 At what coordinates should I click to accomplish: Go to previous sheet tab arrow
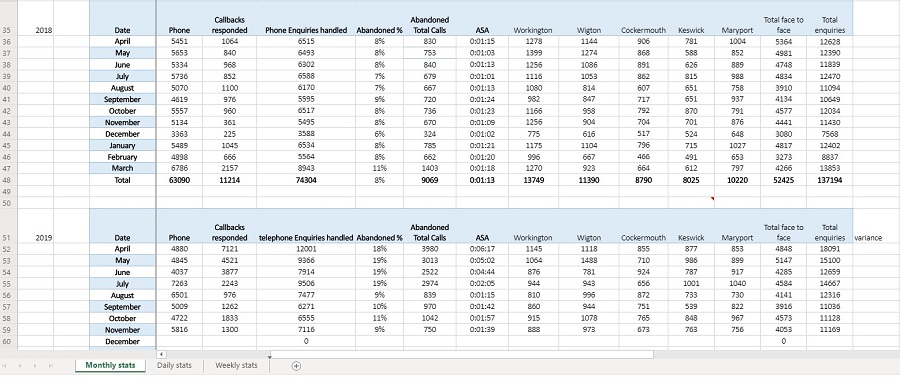click(x=20, y=366)
